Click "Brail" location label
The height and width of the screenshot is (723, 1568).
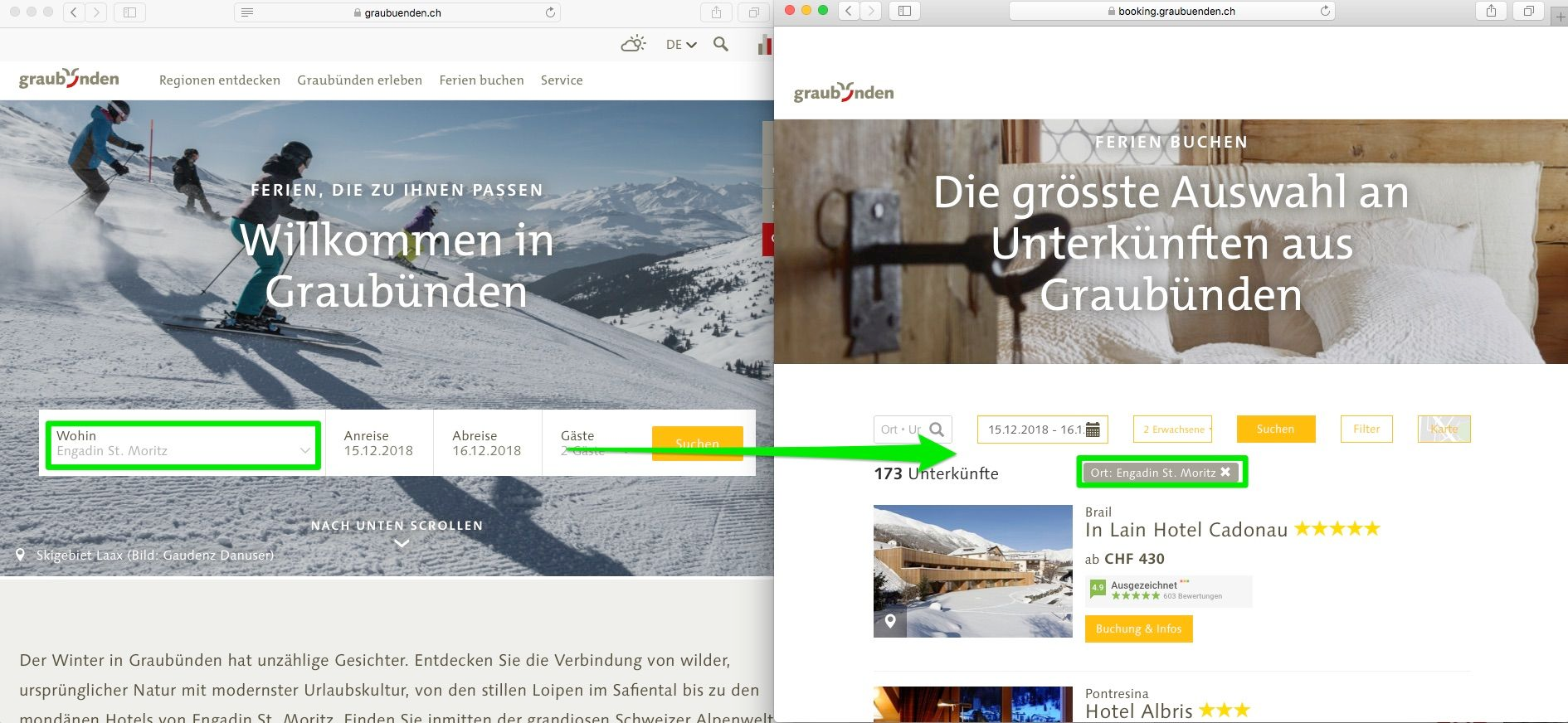(1098, 512)
